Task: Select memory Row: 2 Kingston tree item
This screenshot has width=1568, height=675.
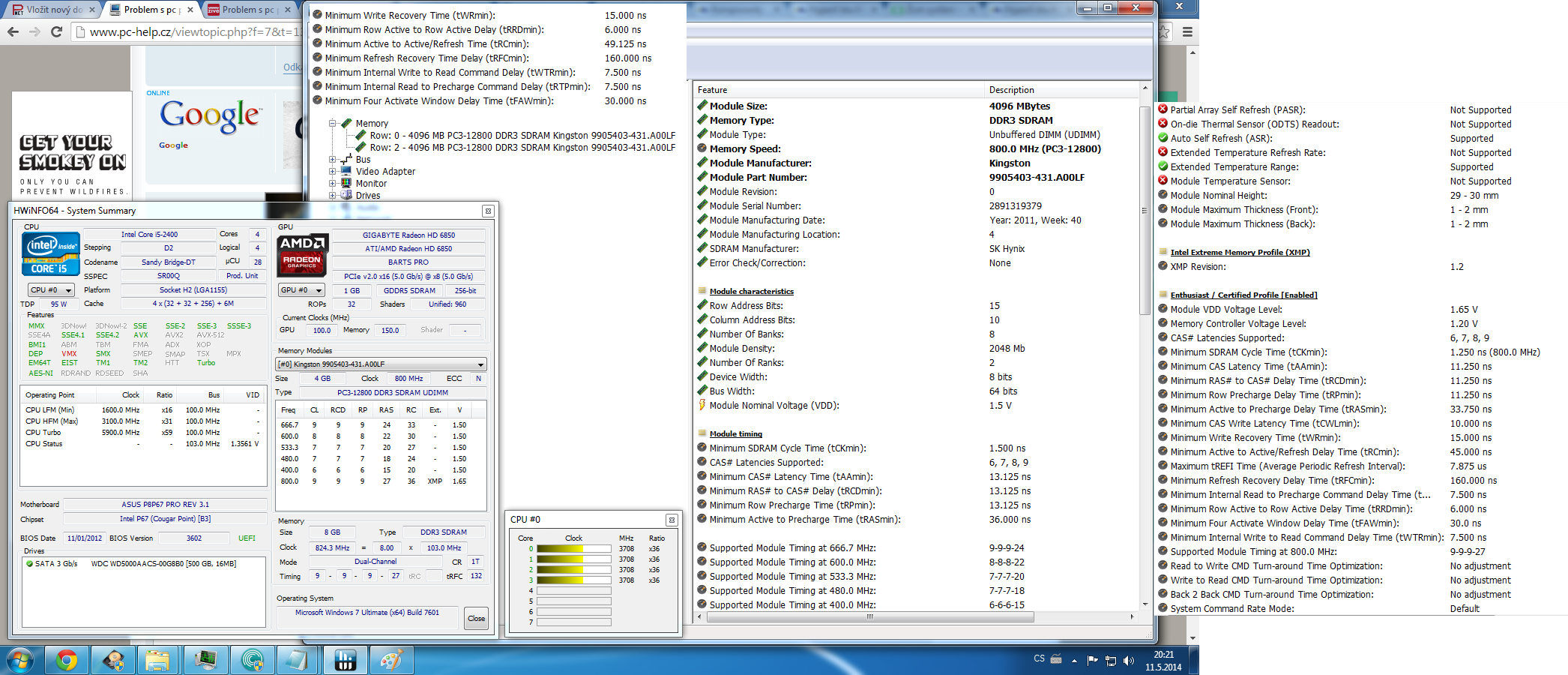Action: (x=522, y=148)
